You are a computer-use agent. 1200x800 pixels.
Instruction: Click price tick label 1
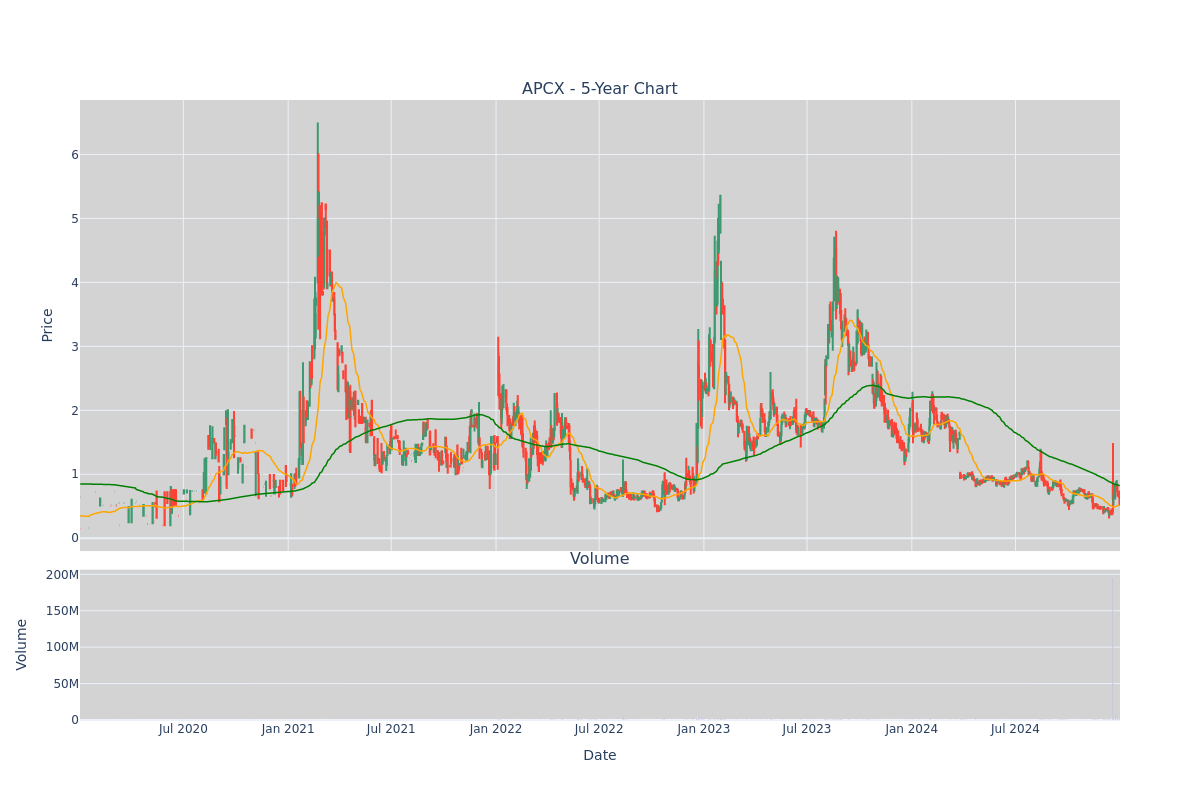(x=74, y=474)
